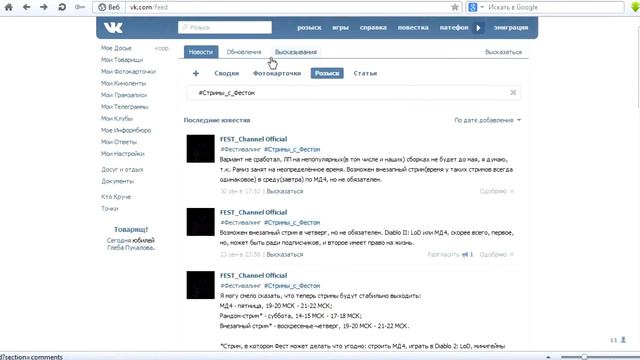This screenshot has width=640, height=360.
Task: Go back with the browser back arrow
Action: (27, 7)
